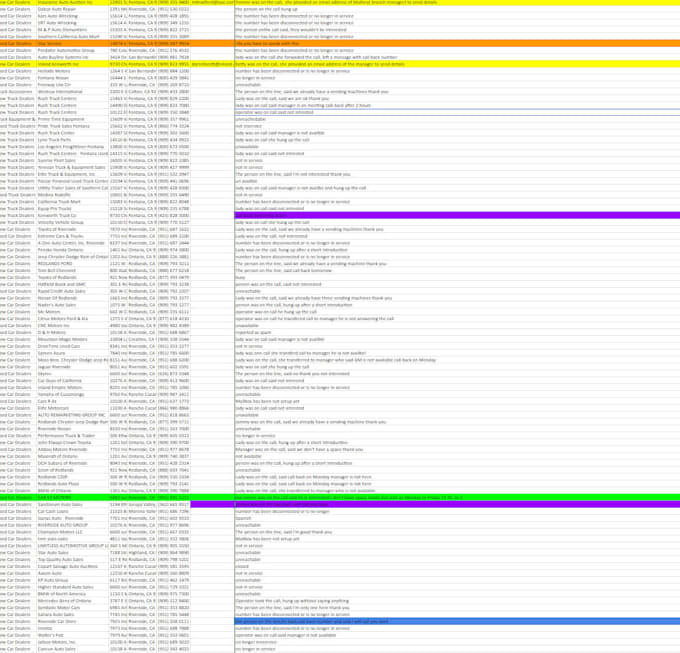Click the Yamaha of Cucamonga cell
The height and width of the screenshot is (653, 680).
point(72,395)
